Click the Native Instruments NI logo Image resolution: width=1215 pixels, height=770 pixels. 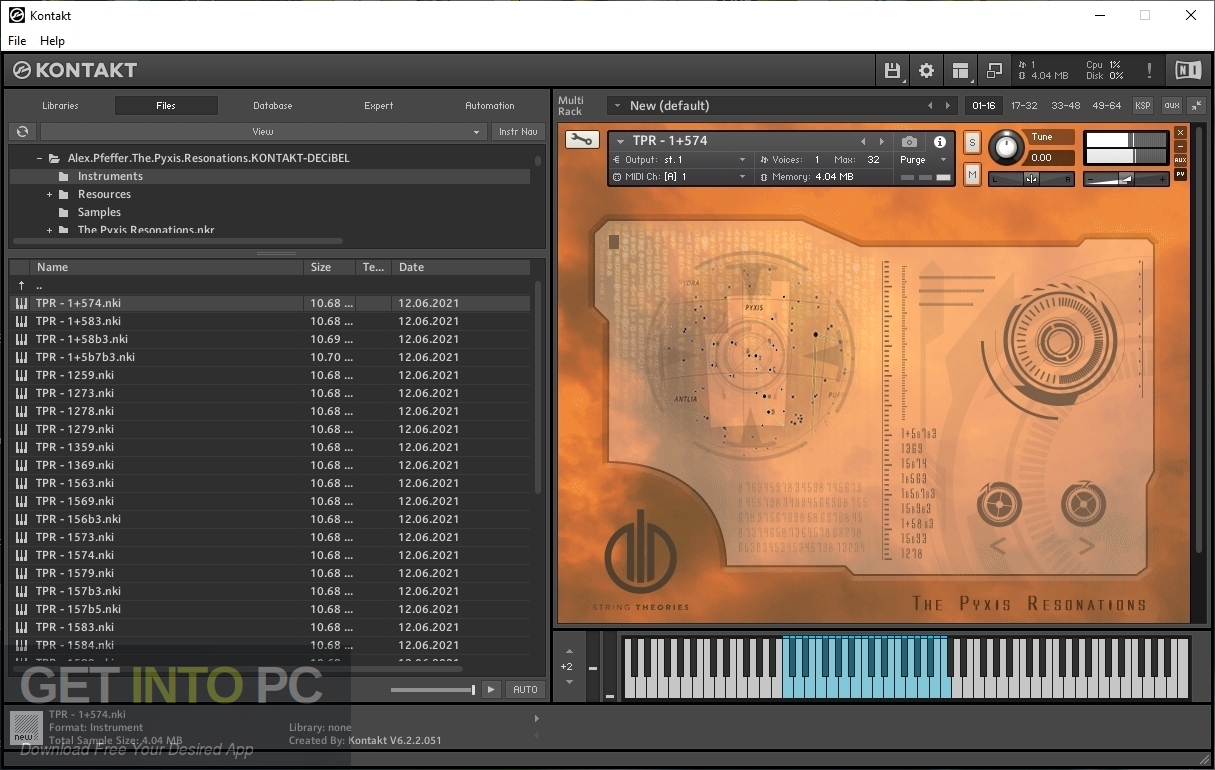click(1187, 70)
